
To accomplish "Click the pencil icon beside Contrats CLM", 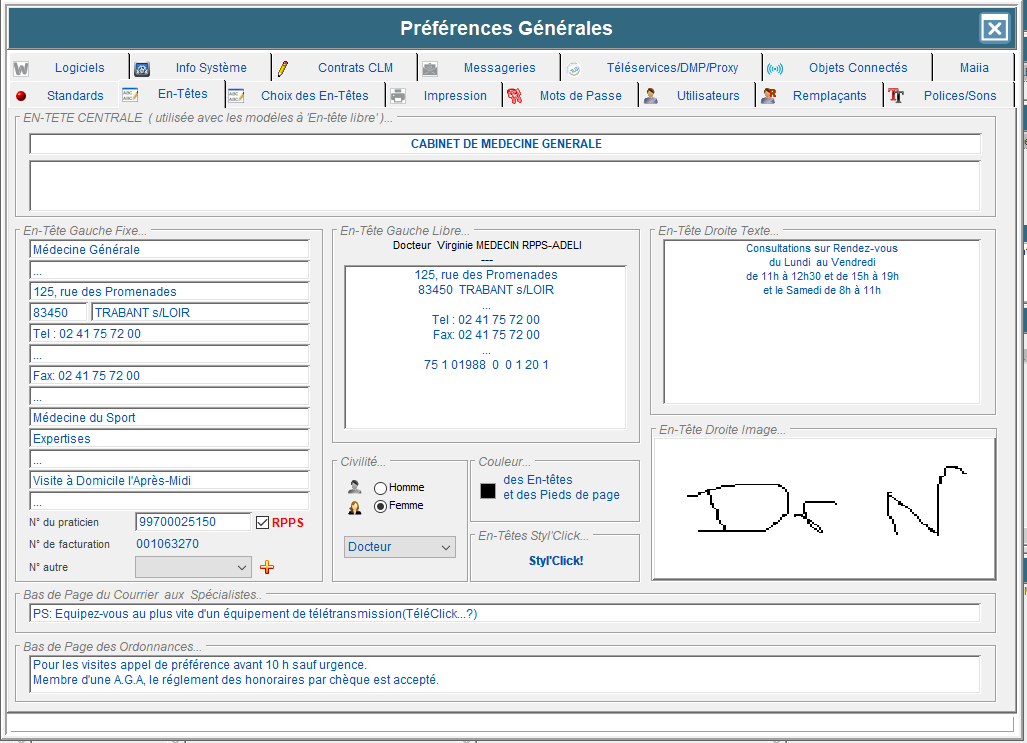I will click(x=283, y=68).
